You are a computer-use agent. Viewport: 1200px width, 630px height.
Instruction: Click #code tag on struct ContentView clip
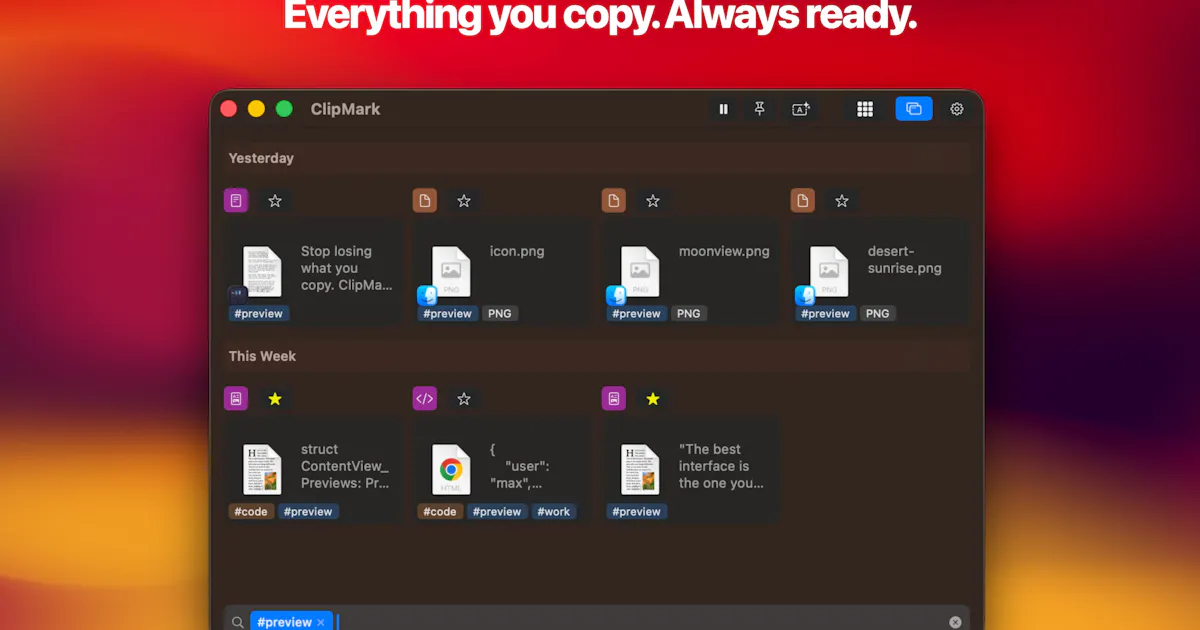point(250,511)
